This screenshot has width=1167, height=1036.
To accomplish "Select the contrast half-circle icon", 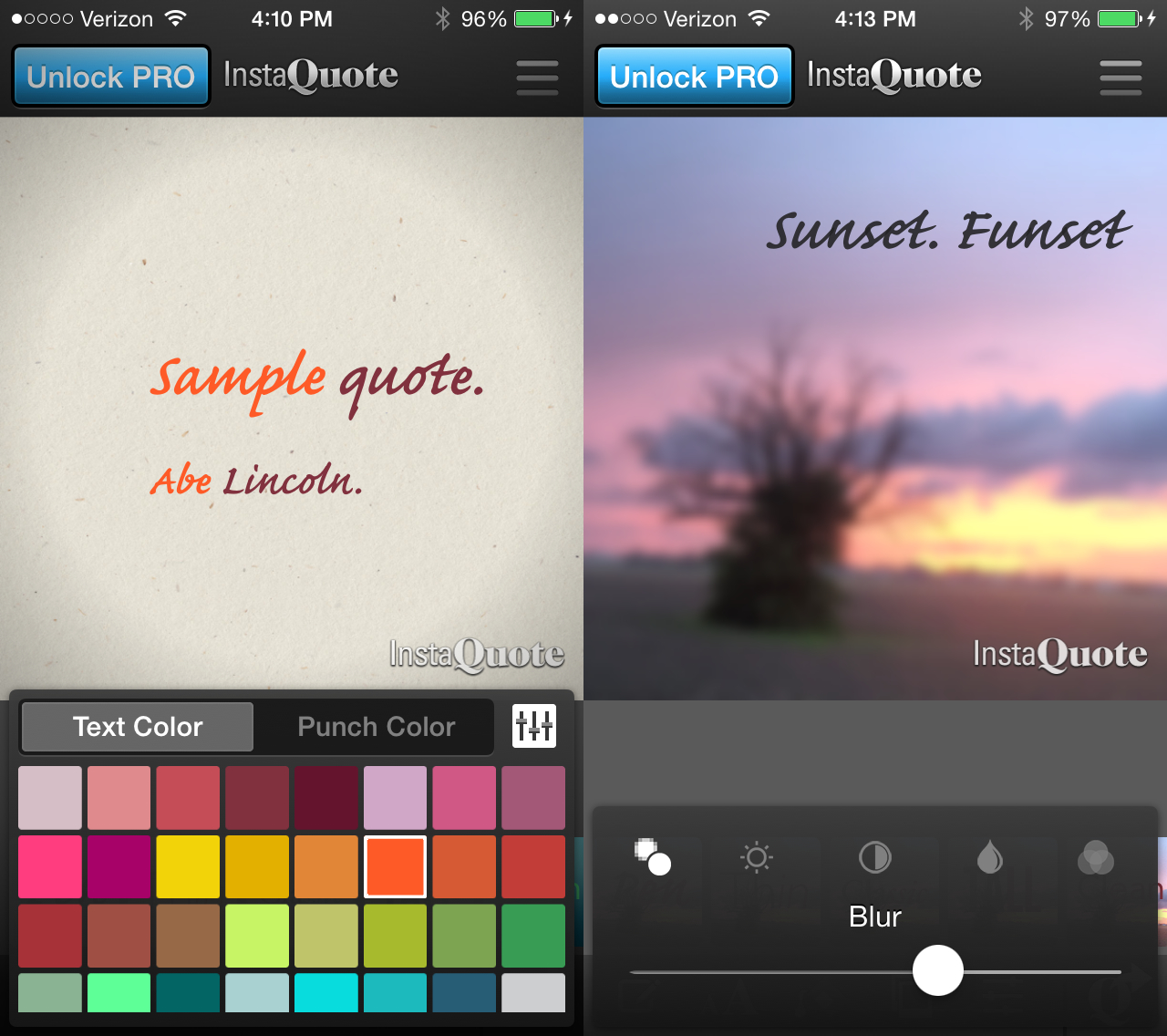I will (875, 857).
